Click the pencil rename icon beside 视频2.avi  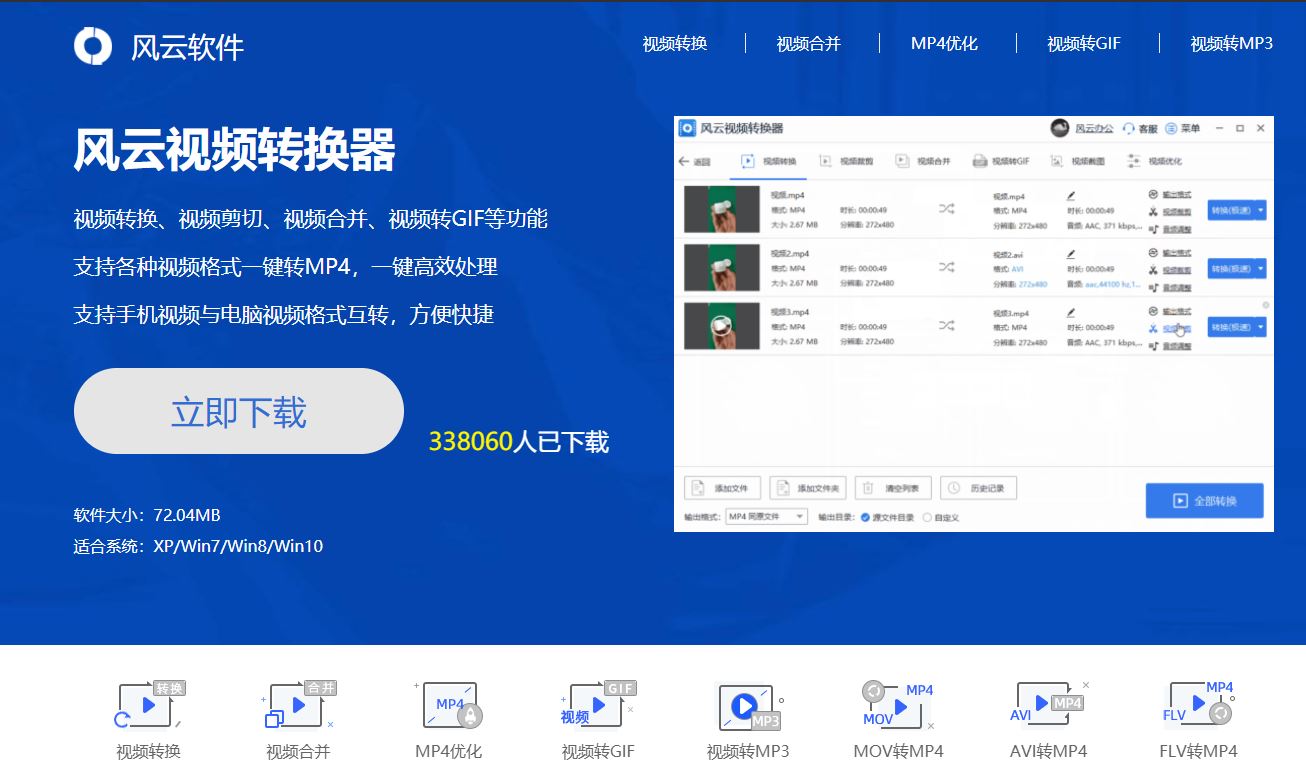(1071, 254)
